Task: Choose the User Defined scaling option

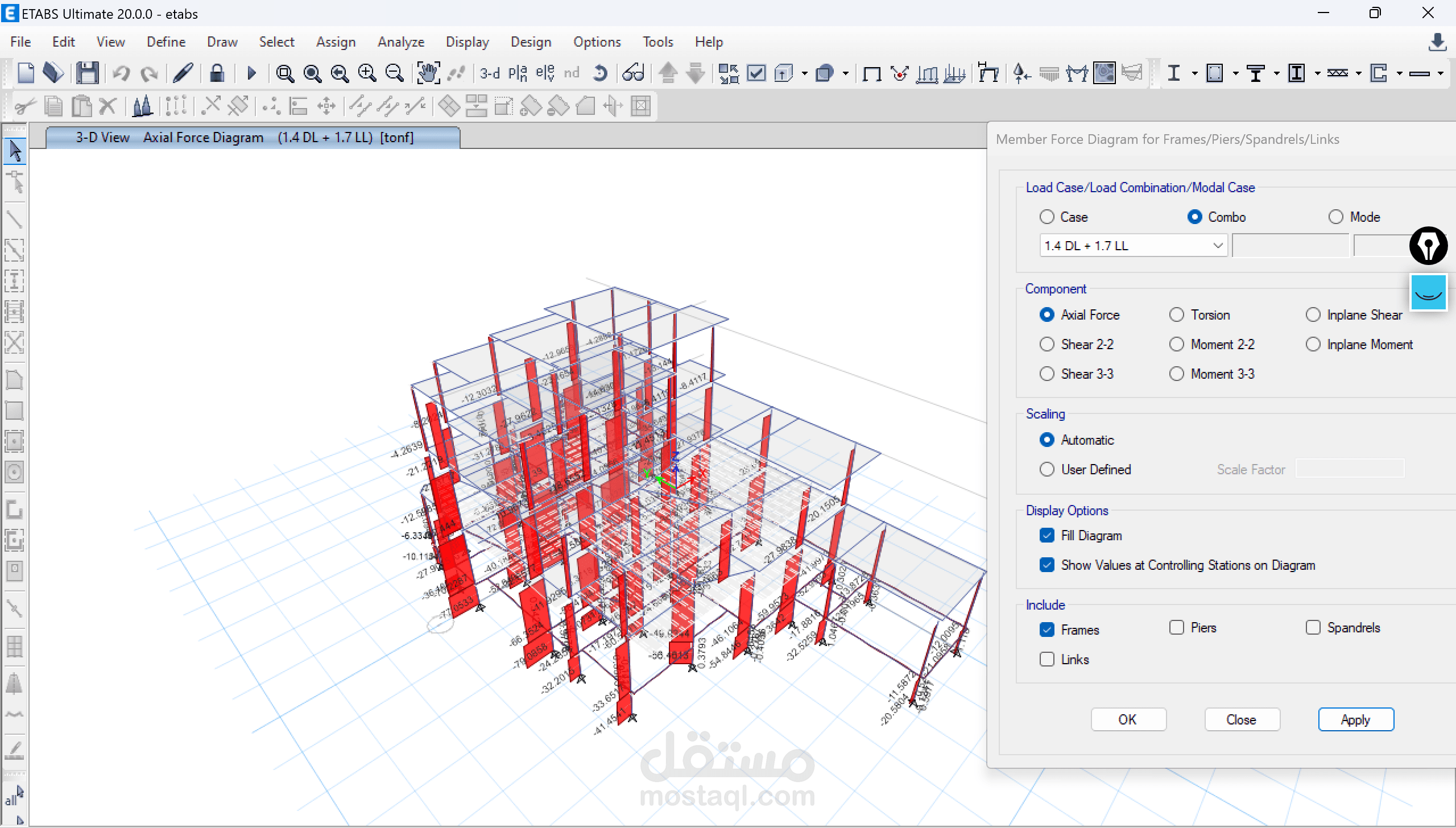Action: click(1046, 469)
